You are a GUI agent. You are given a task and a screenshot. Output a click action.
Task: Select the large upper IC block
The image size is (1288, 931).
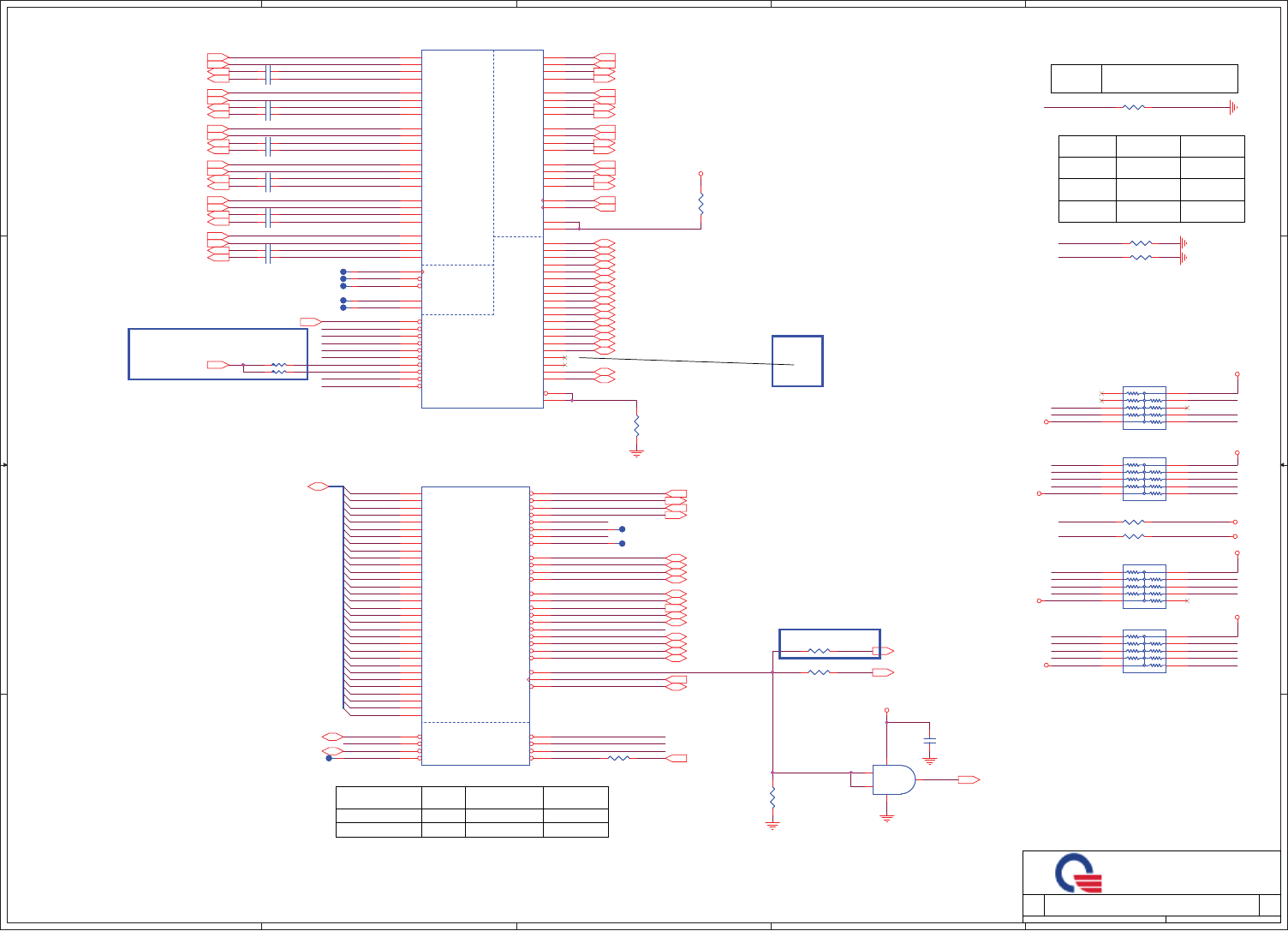click(x=482, y=229)
